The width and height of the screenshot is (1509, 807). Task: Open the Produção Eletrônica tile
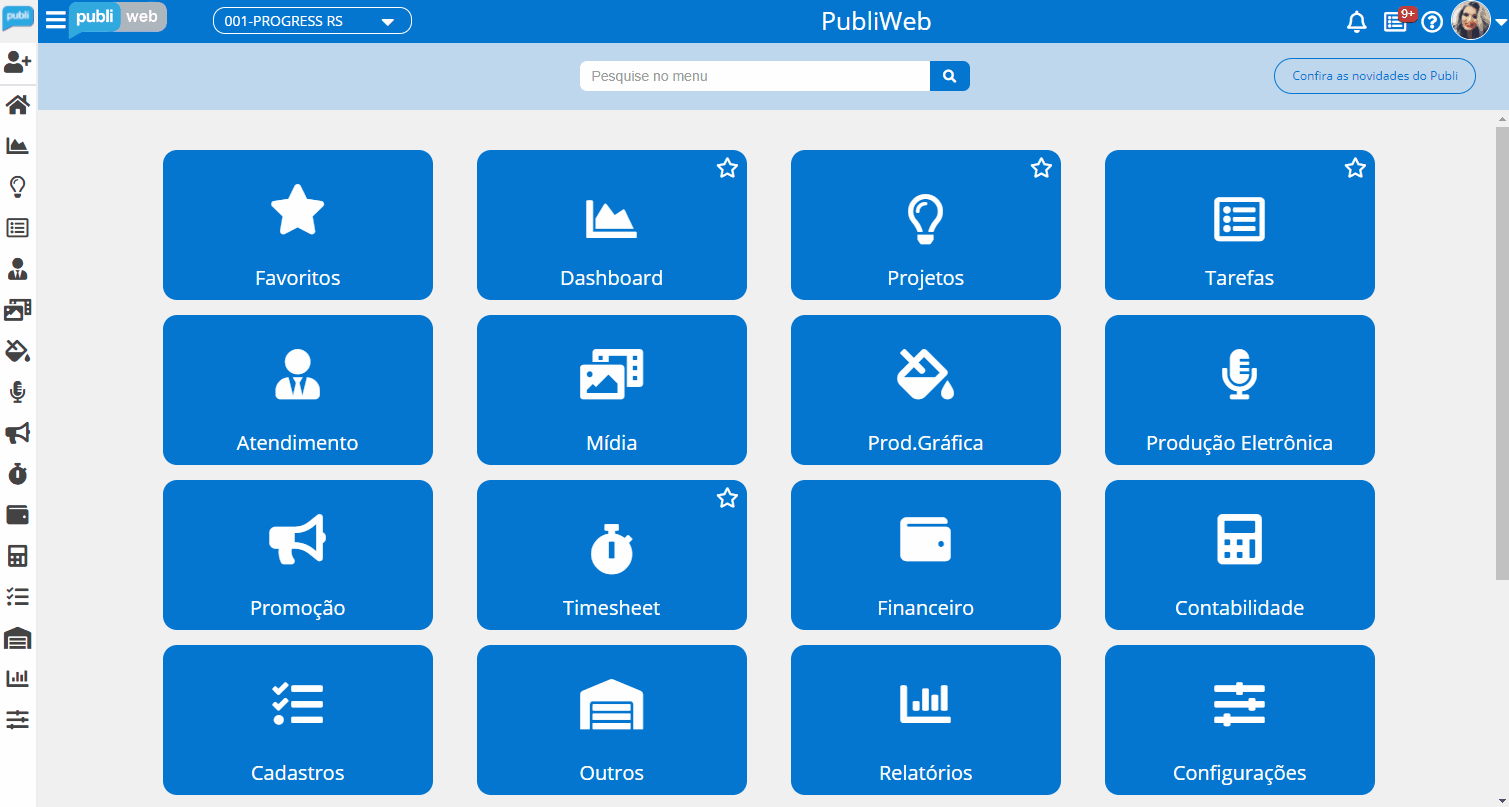coord(1240,390)
